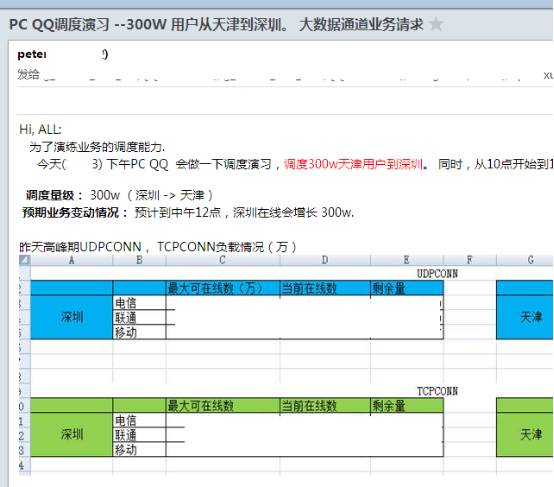Click '电信' in the green TCPCONN table

pyautogui.click(x=139, y=420)
